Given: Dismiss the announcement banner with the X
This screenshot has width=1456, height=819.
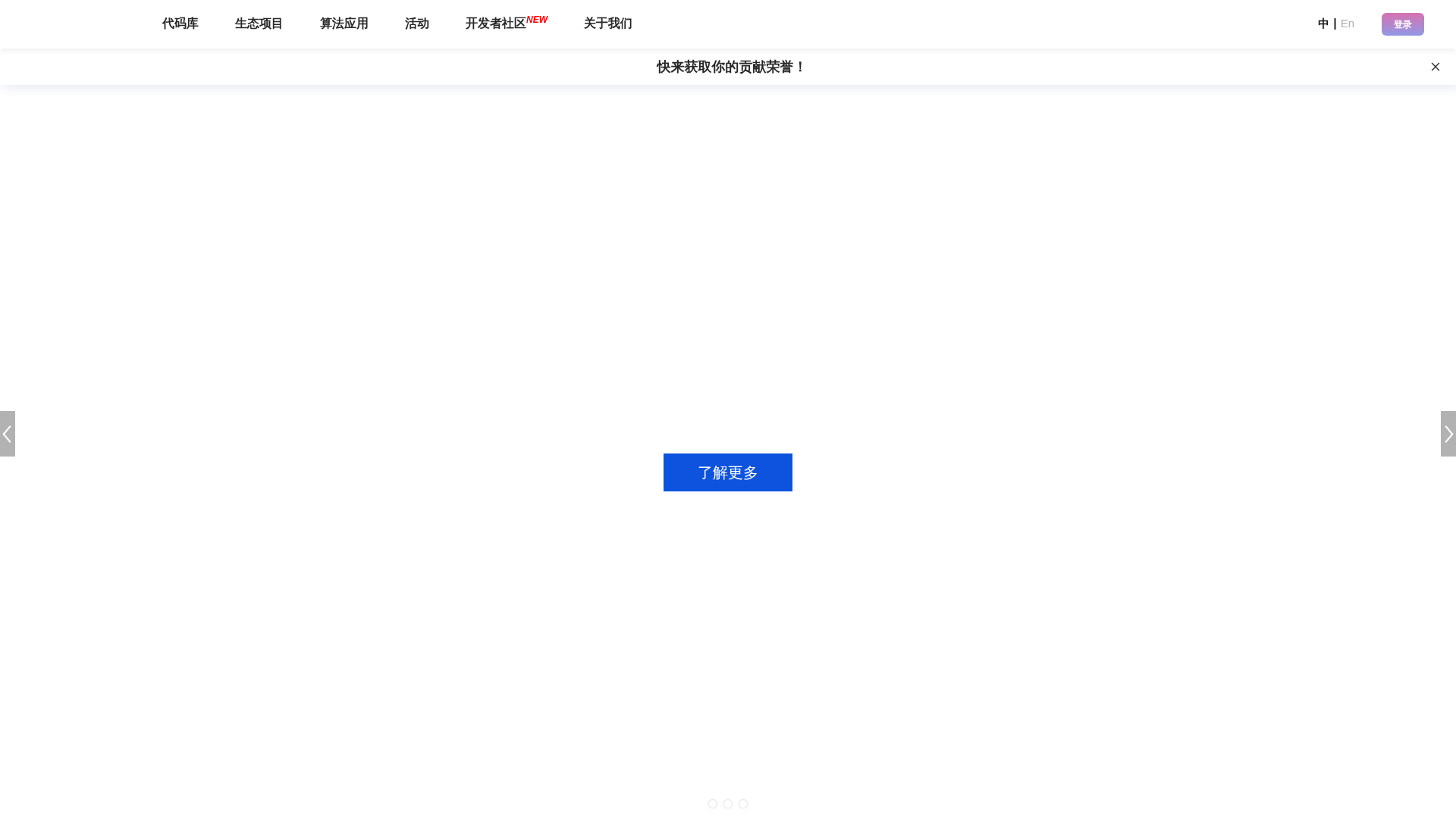Looking at the screenshot, I should coord(1435,67).
